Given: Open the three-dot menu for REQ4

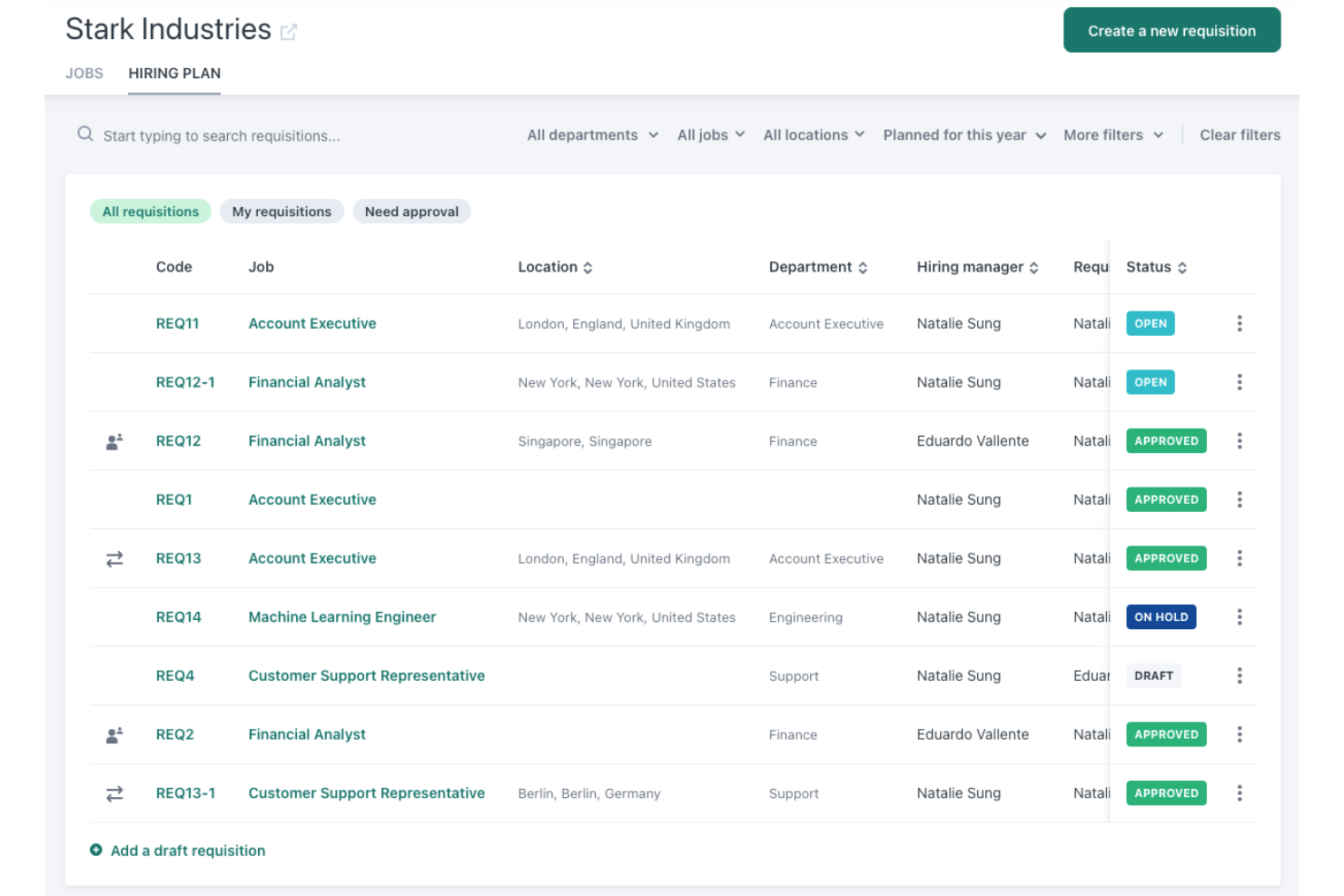Looking at the screenshot, I should click(x=1240, y=675).
